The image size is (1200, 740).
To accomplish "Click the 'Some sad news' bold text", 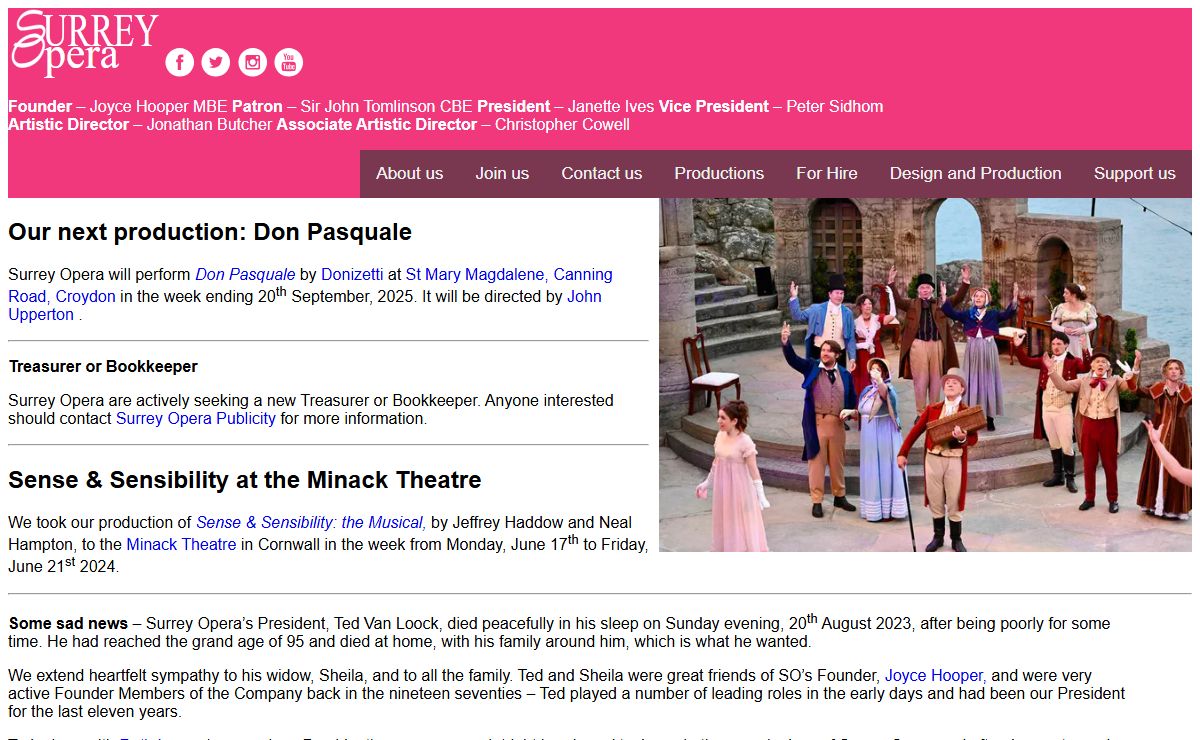I will [68, 623].
